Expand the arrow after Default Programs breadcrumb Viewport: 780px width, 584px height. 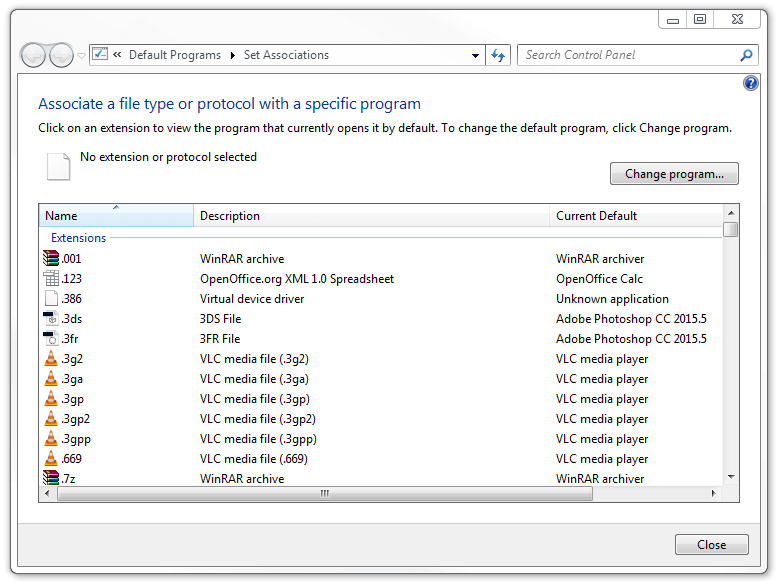(232, 55)
